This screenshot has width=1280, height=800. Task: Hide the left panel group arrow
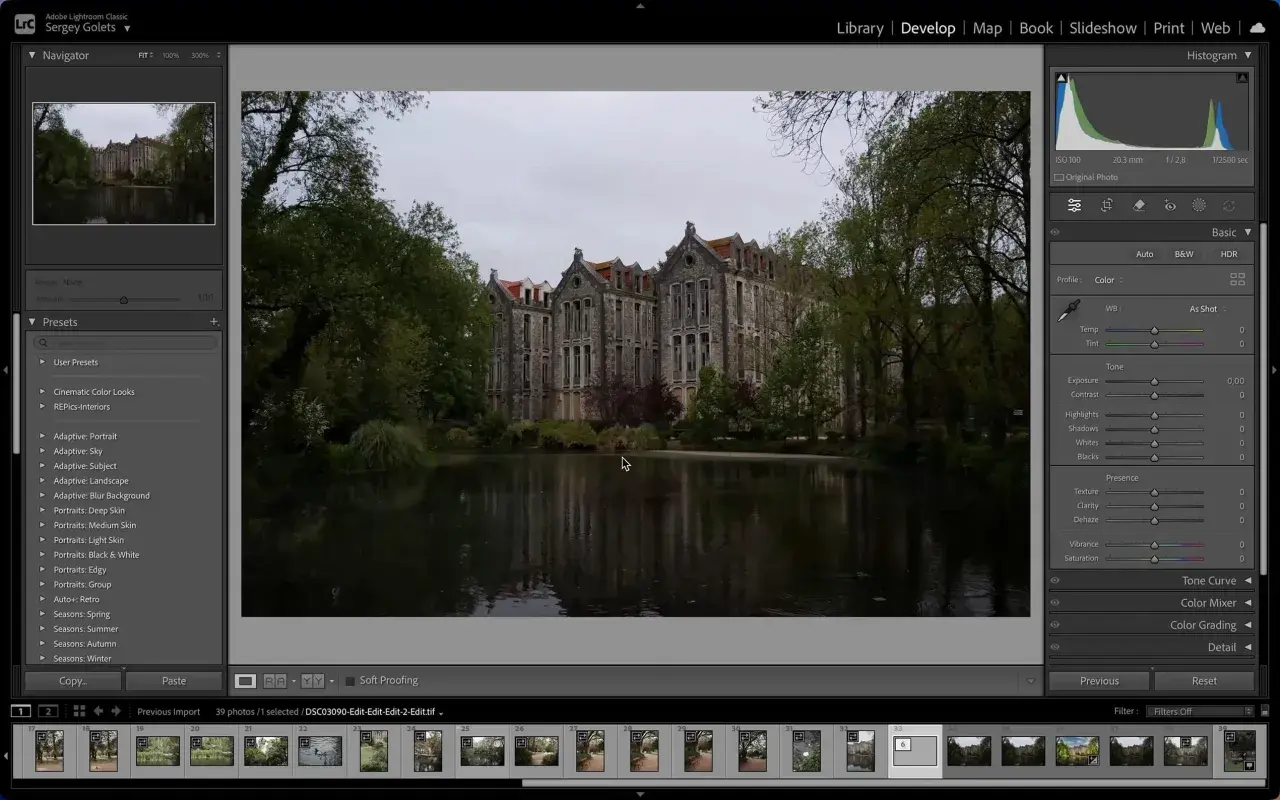(x=5, y=370)
